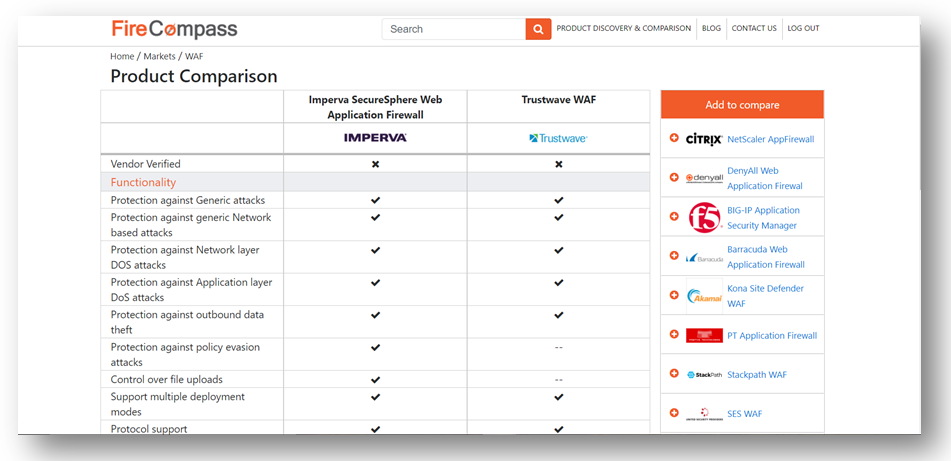
Task: Click Imperva's Vendor Verified cross mark
Action: [x=375, y=164]
